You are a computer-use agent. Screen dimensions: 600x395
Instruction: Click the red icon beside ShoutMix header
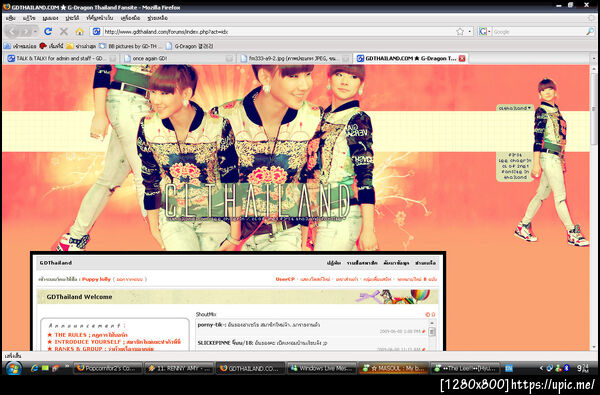coord(428,315)
